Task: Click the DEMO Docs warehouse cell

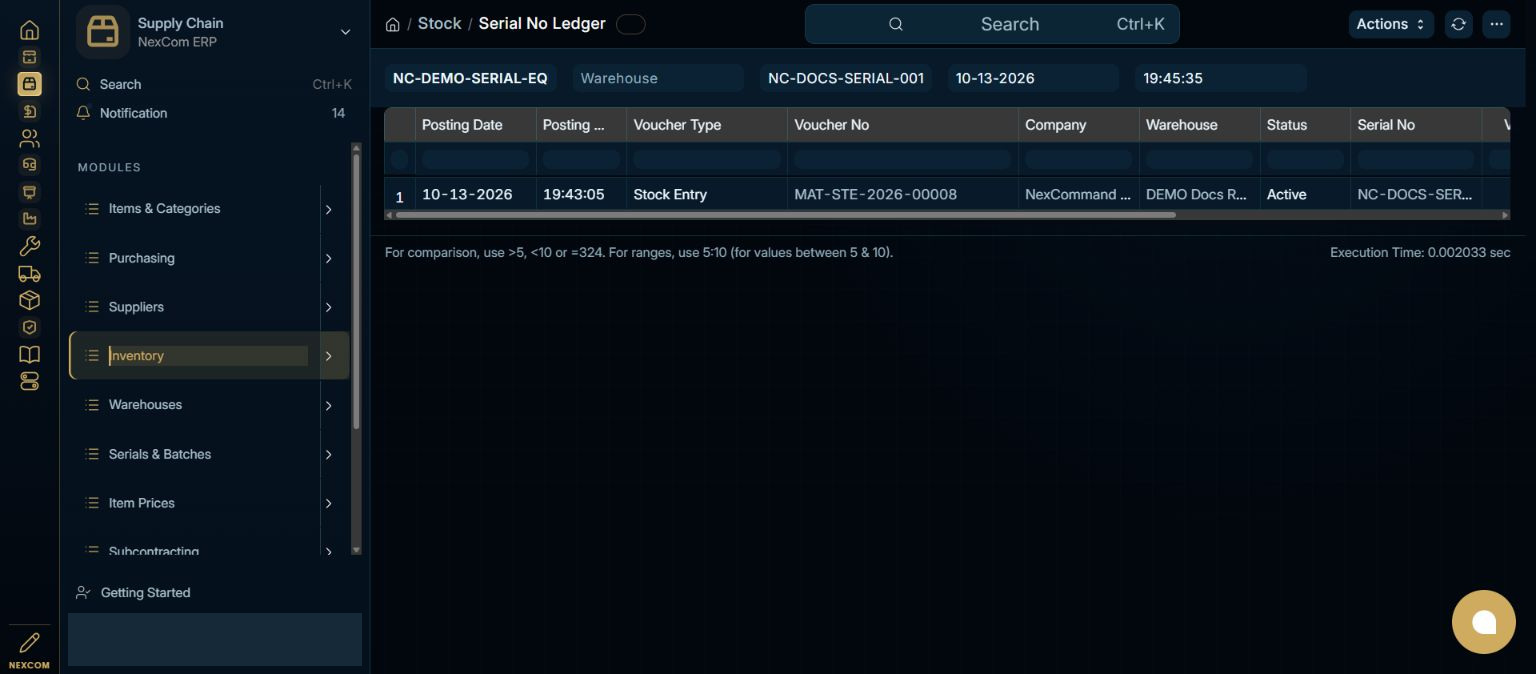Action: coord(1199,194)
